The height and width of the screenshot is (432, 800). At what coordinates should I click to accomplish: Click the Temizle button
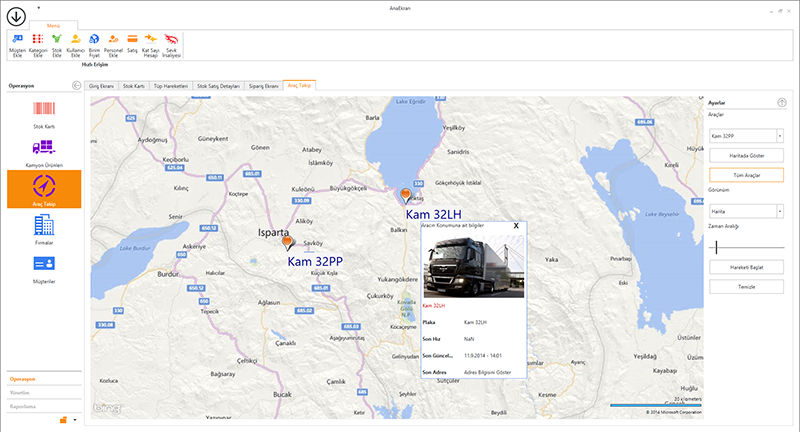click(746, 287)
